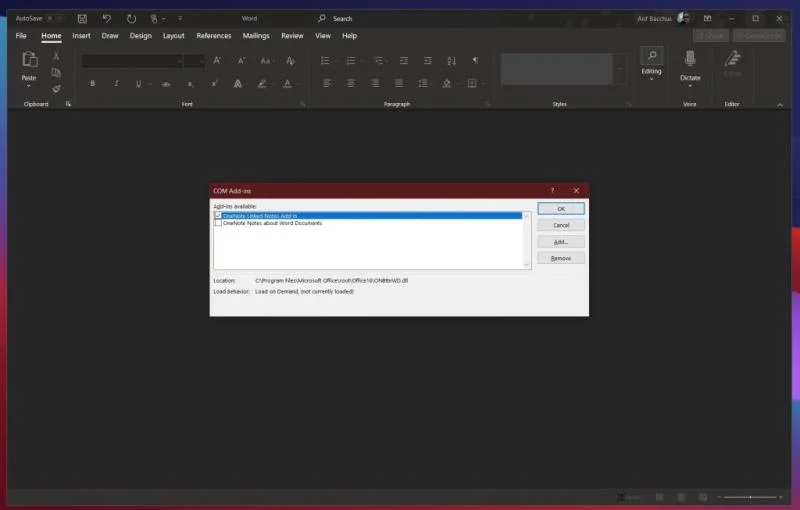This screenshot has width=800, height=510.
Task: Show paragraph marks with pilcrow icon
Action: coord(476,61)
